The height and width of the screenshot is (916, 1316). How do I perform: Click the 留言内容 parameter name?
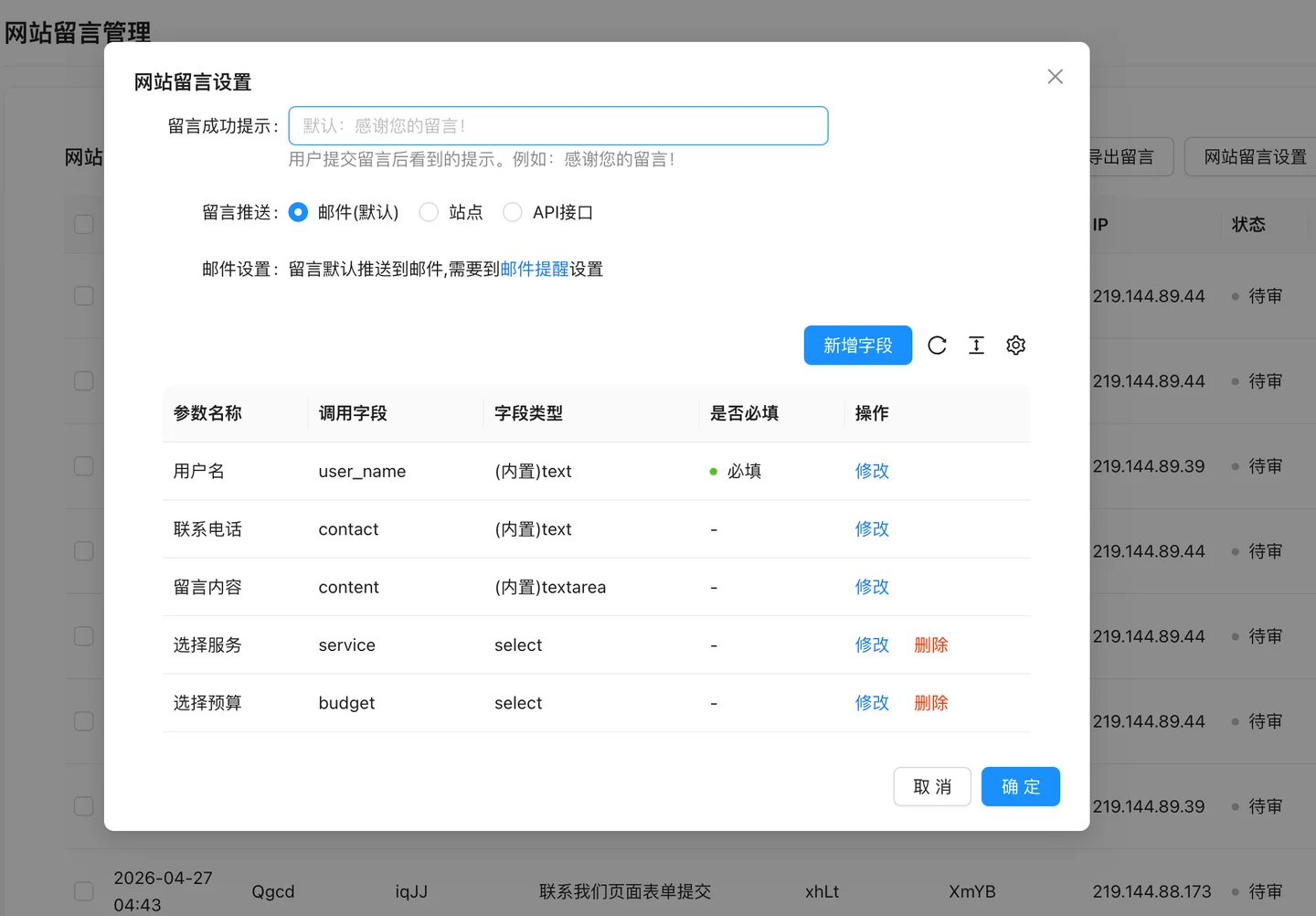[207, 587]
